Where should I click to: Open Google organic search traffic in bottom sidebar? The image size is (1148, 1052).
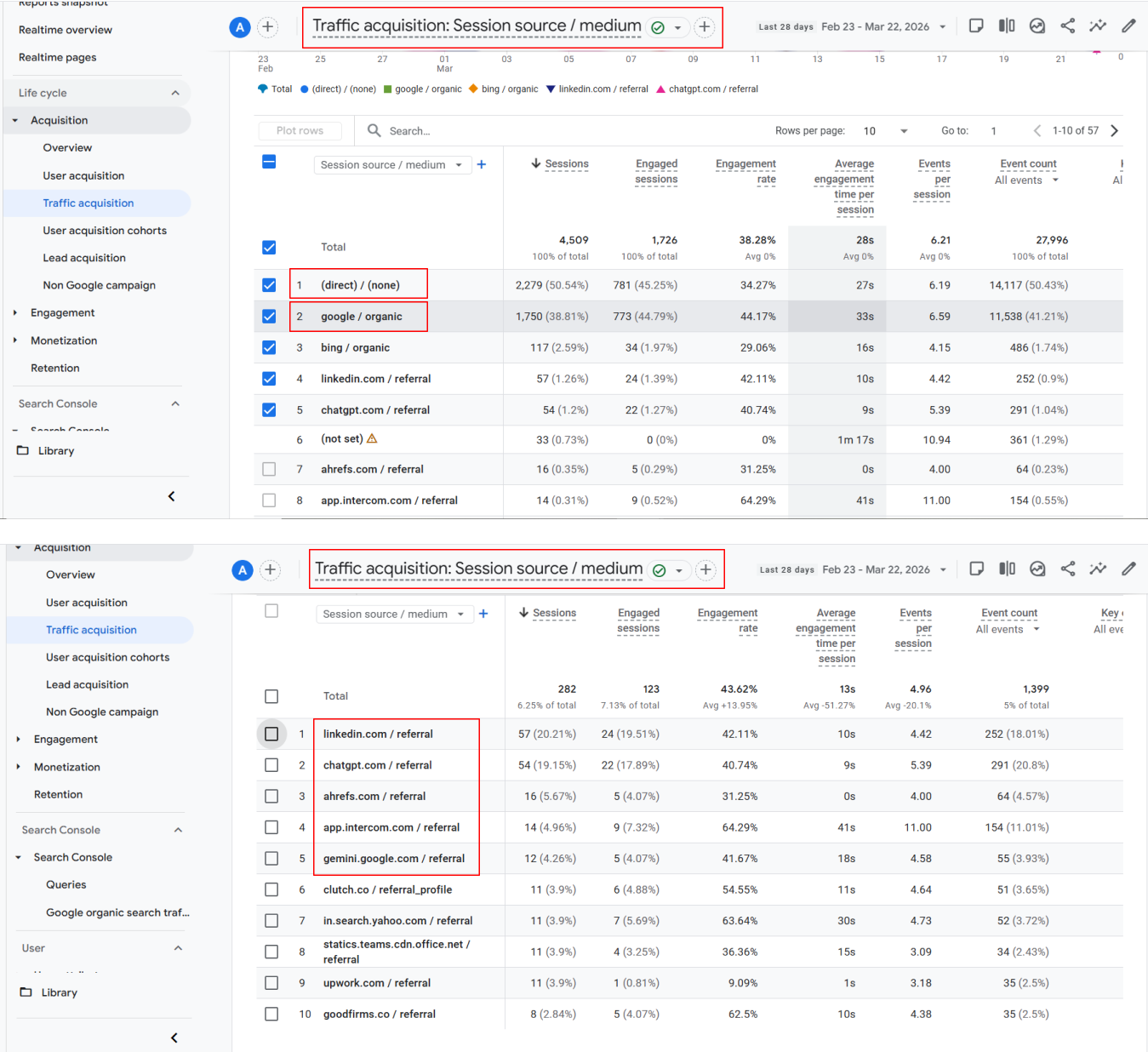tap(117, 912)
